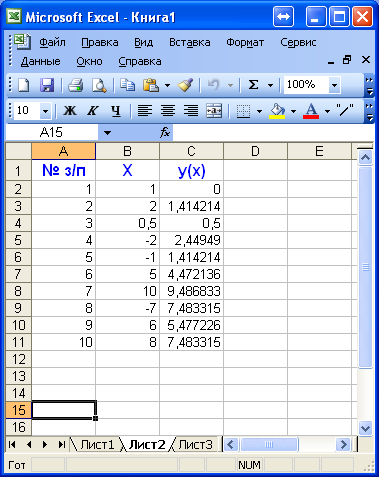The height and width of the screenshot is (477, 379).
Task: Click vertical scrollbar down arrow
Action: pyautogui.click(x=366, y=428)
